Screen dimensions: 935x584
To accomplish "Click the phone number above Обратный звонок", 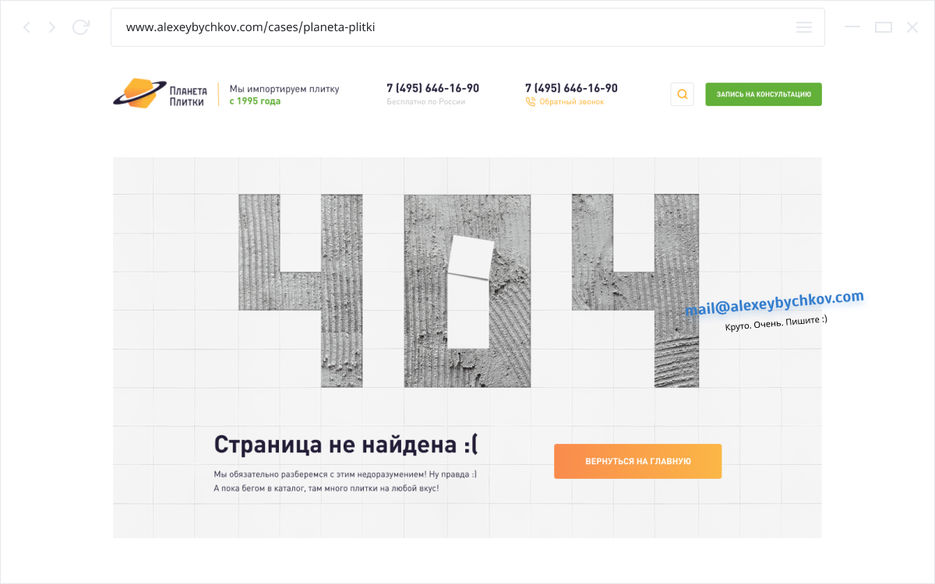I will point(571,88).
